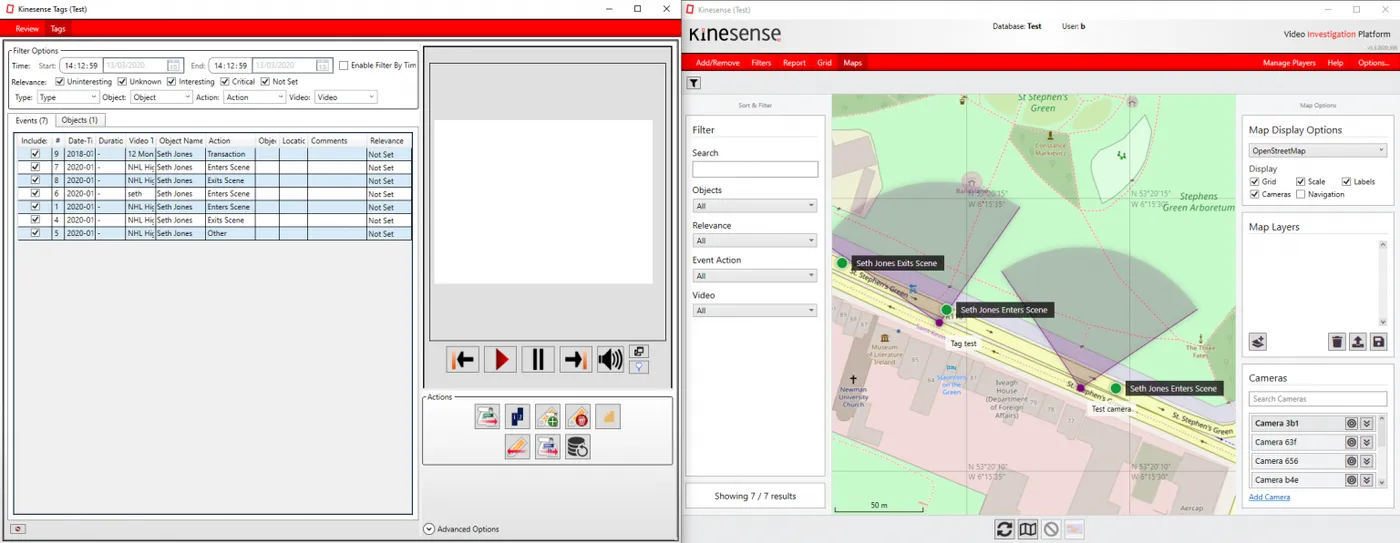
Task: Click the database restore action icon
Action: 577,446
